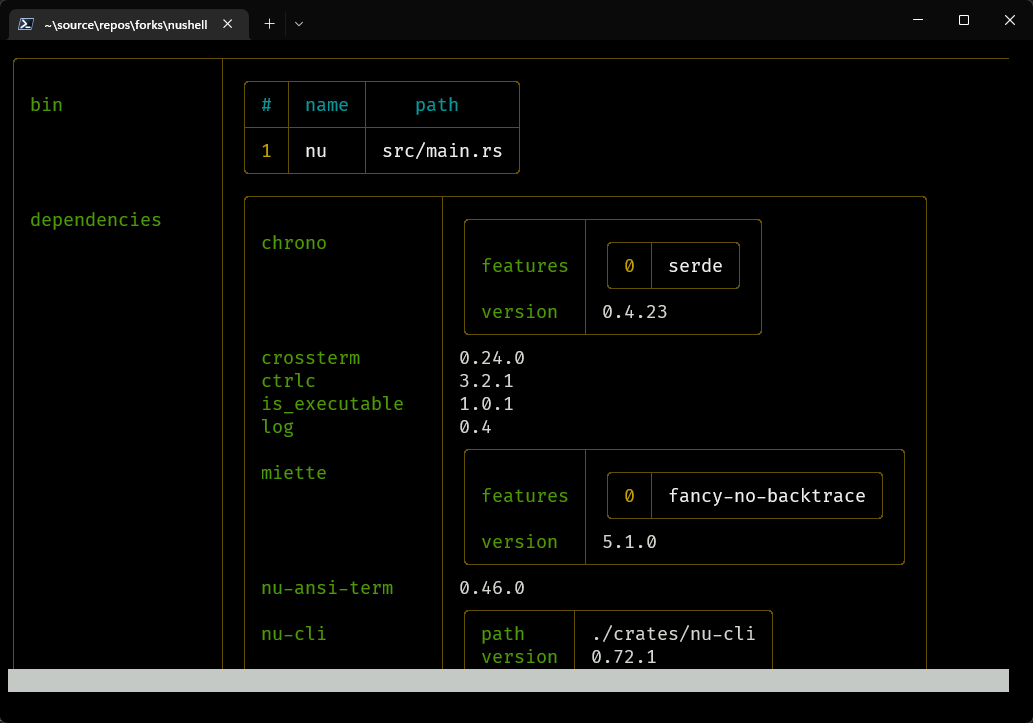Click the chrono version '0.4.23'
Viewport: 1033px width, 723px height.
click(x=634, y=312)
